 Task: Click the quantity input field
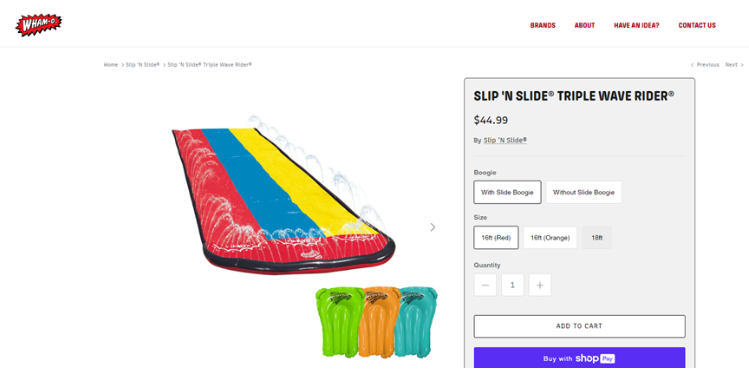coord(513,285)
